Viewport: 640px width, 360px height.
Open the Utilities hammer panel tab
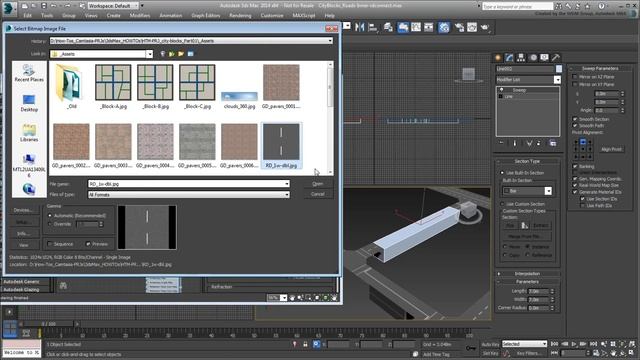tap(556, 58)
